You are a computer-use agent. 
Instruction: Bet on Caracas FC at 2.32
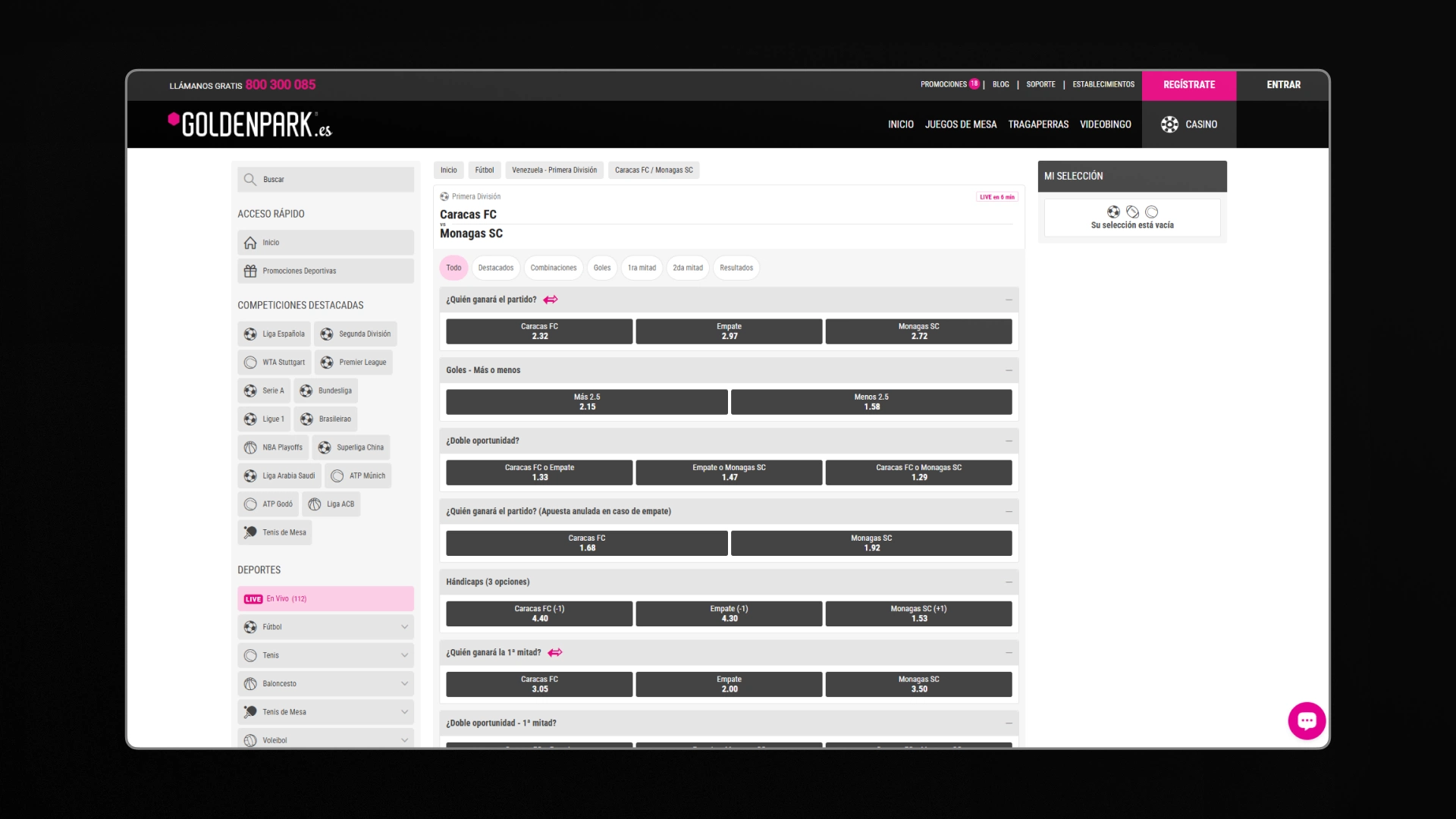tap(539, 331)
